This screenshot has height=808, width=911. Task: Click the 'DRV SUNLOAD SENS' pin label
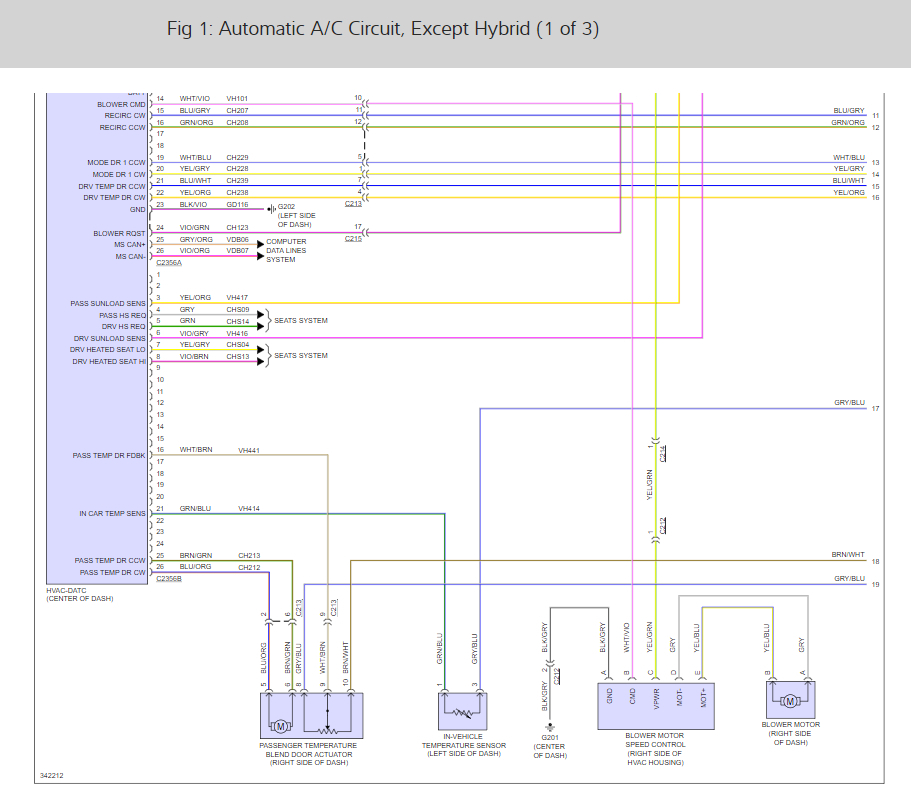[x=109, y=338]
